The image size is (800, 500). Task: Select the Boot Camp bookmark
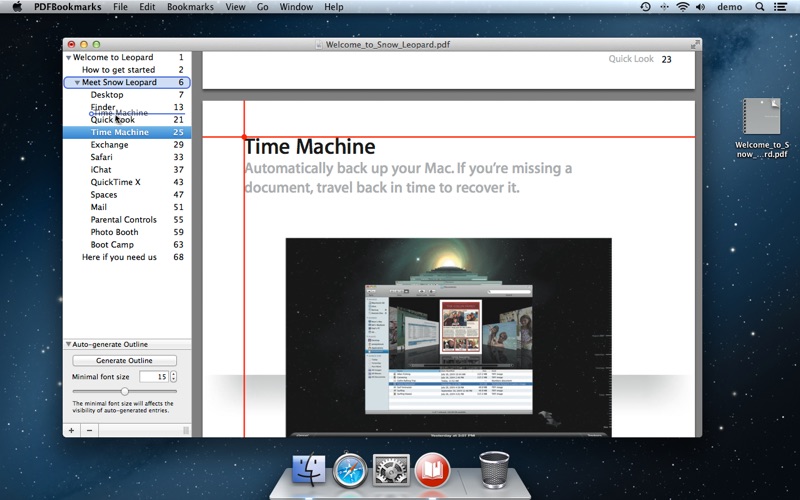point(127,245)
